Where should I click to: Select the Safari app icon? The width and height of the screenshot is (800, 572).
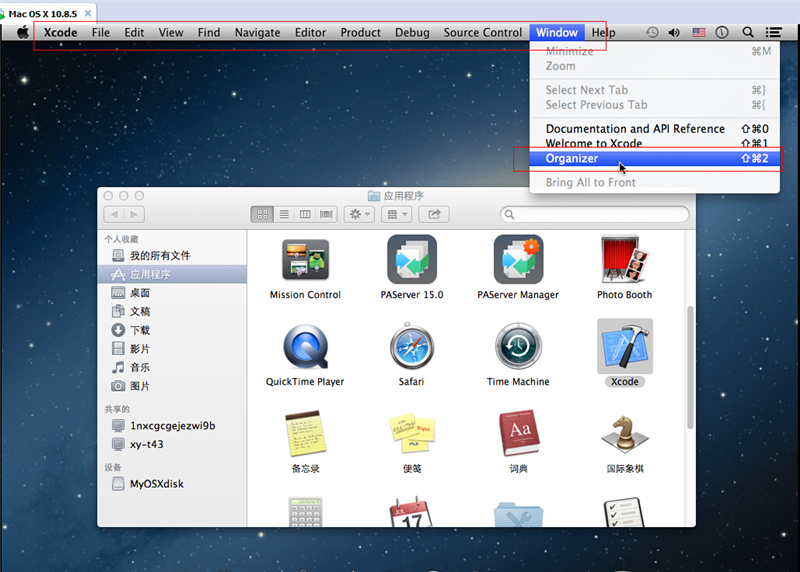click(412, 346)
